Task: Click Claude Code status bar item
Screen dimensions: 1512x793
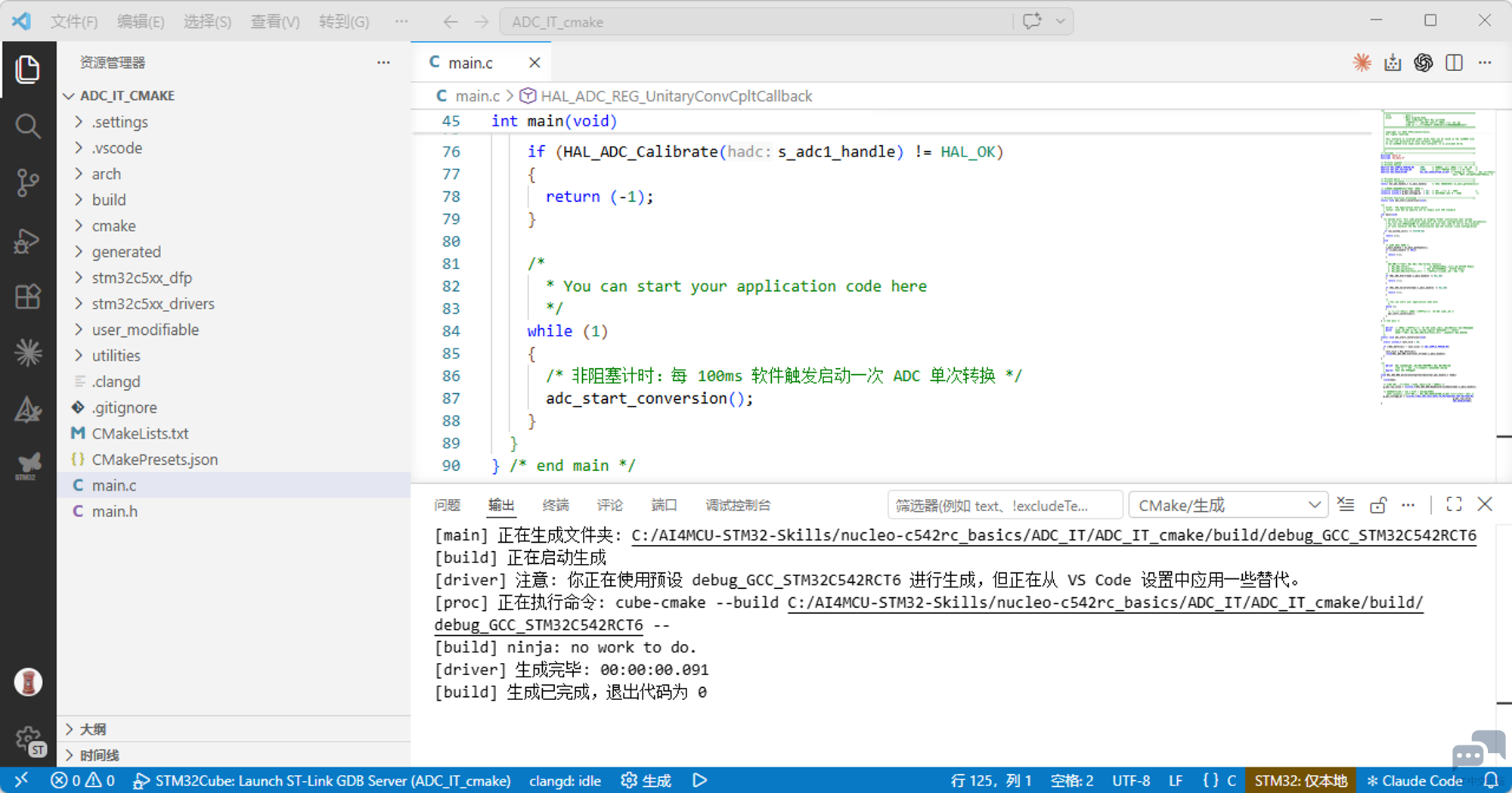Action: click(1414, 780)
